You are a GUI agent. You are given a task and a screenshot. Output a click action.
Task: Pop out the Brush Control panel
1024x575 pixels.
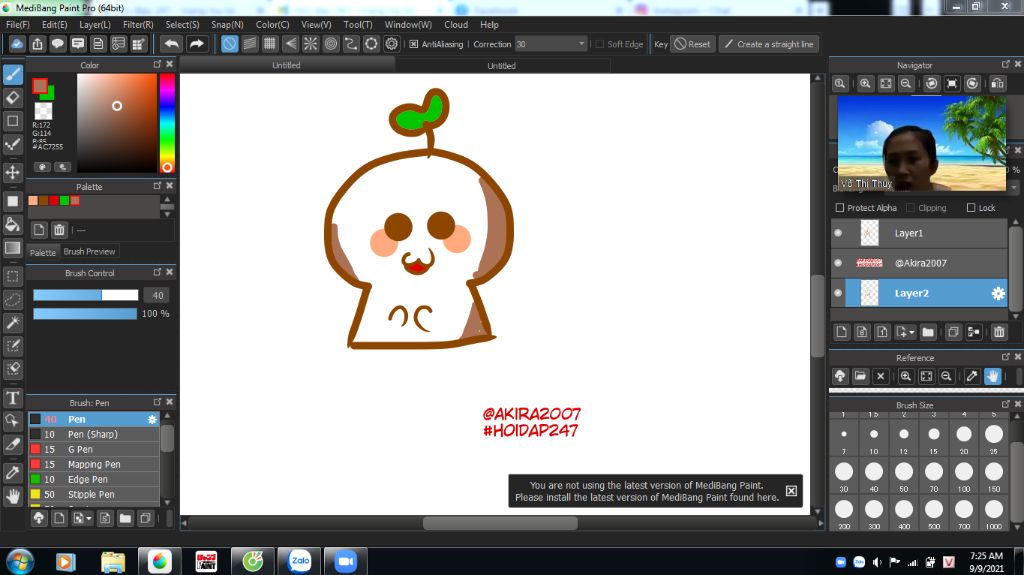pos(157,272)
